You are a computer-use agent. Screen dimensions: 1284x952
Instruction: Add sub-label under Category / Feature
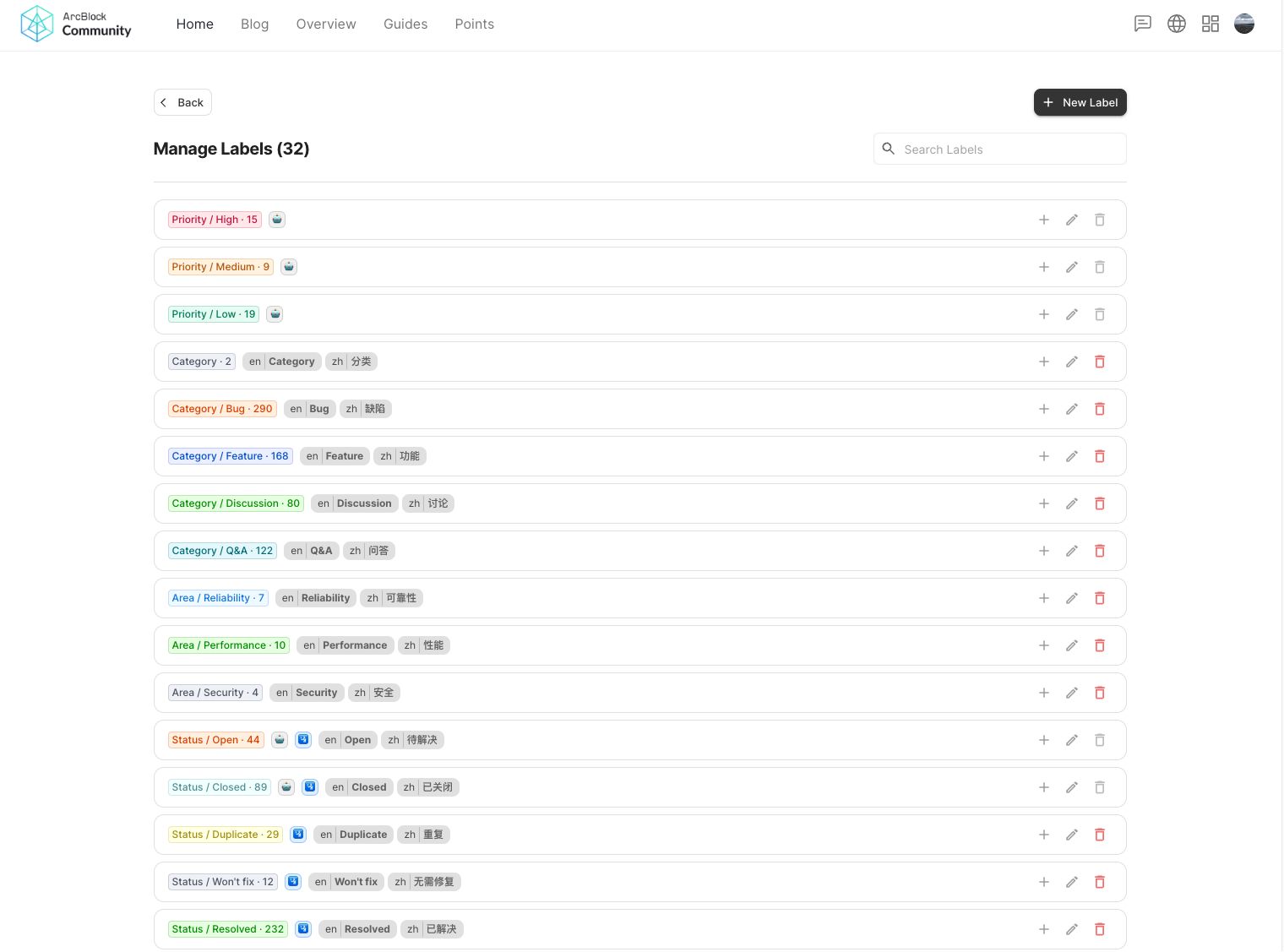coord(1043,456)
